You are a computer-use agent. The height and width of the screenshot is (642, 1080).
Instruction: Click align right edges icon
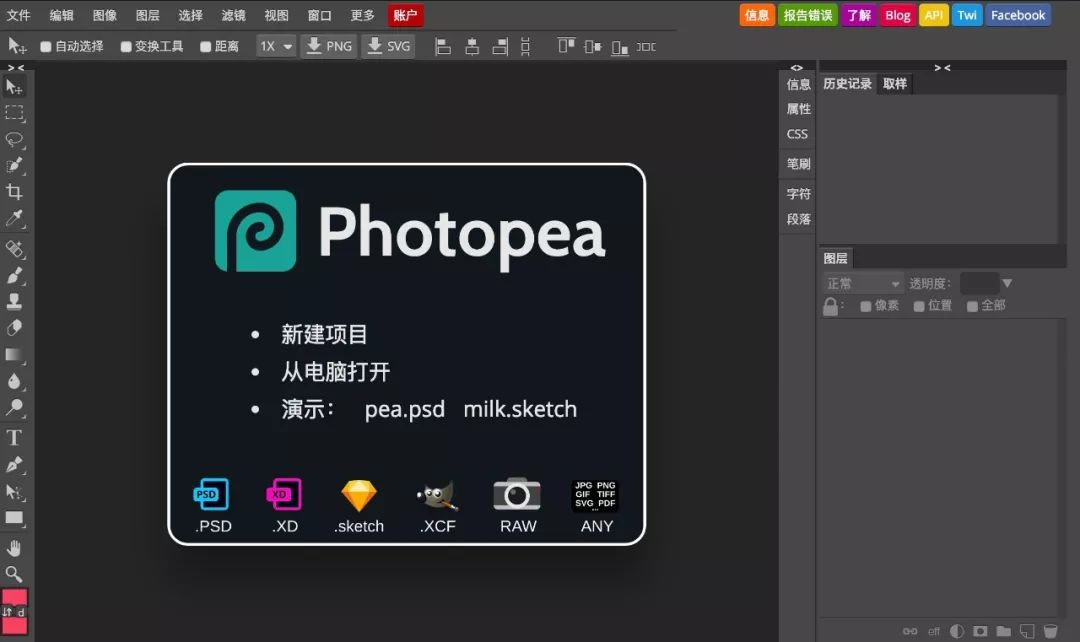500,46
